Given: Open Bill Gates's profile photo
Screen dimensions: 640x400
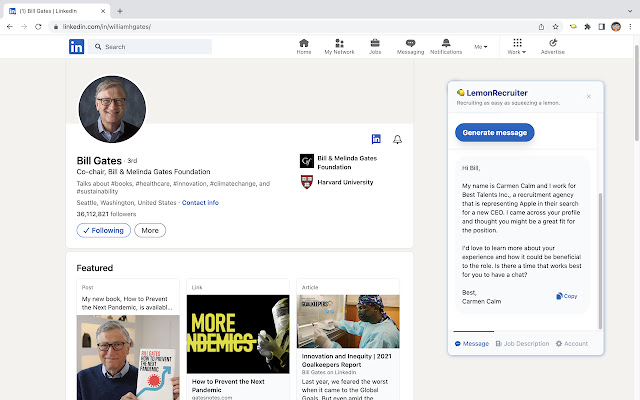Looking at the screenshot, I should (112, 108).
